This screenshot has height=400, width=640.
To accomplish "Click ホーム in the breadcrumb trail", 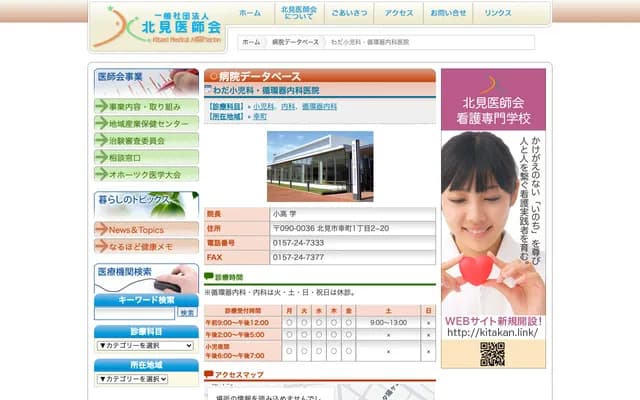I will [251, 42].
